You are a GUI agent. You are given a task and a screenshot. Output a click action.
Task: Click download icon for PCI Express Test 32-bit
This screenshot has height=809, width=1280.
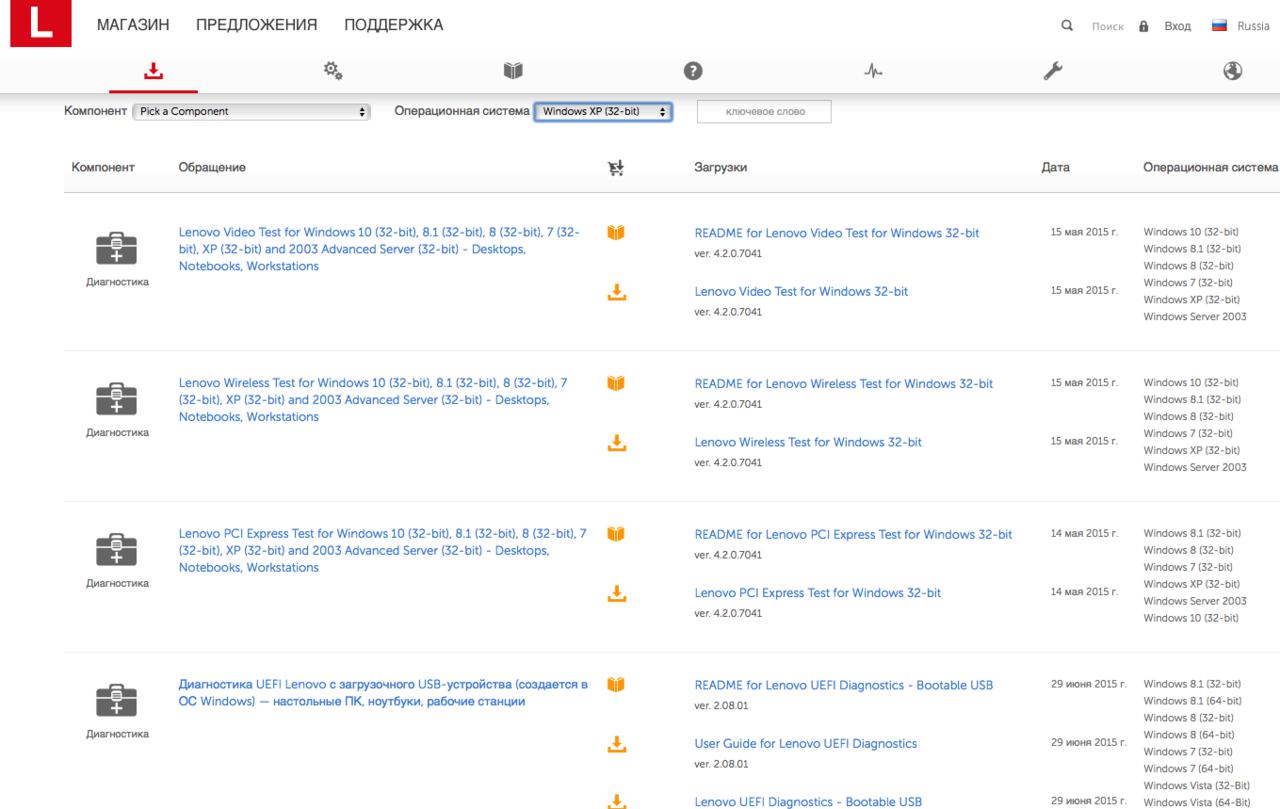coord(616,593)
